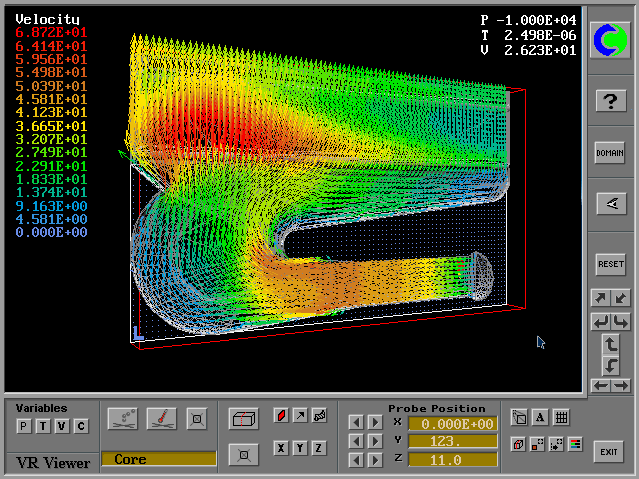Click the wireframe box outline icon
This screenshot has height=479, width=639.
pos(243,420)
